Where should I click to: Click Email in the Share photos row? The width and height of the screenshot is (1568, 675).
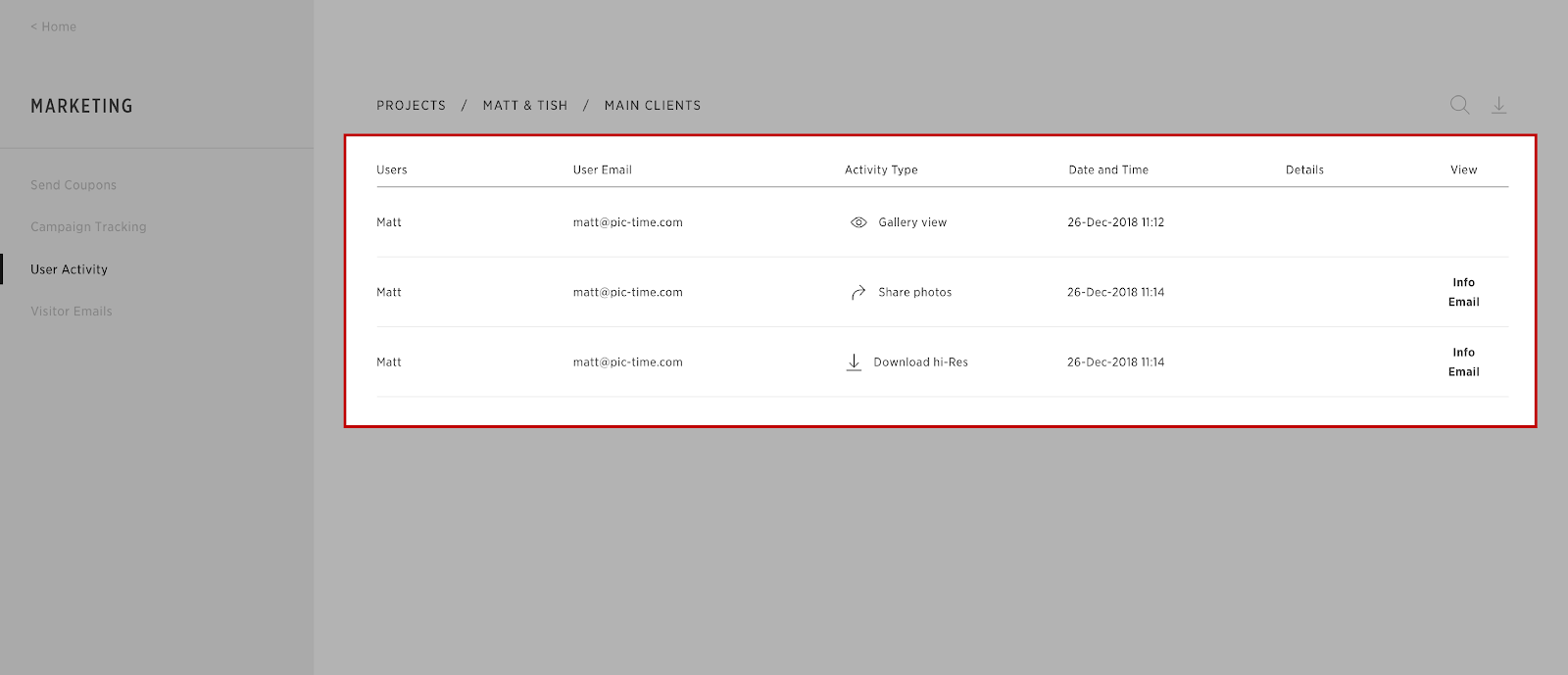(1464, 302)
